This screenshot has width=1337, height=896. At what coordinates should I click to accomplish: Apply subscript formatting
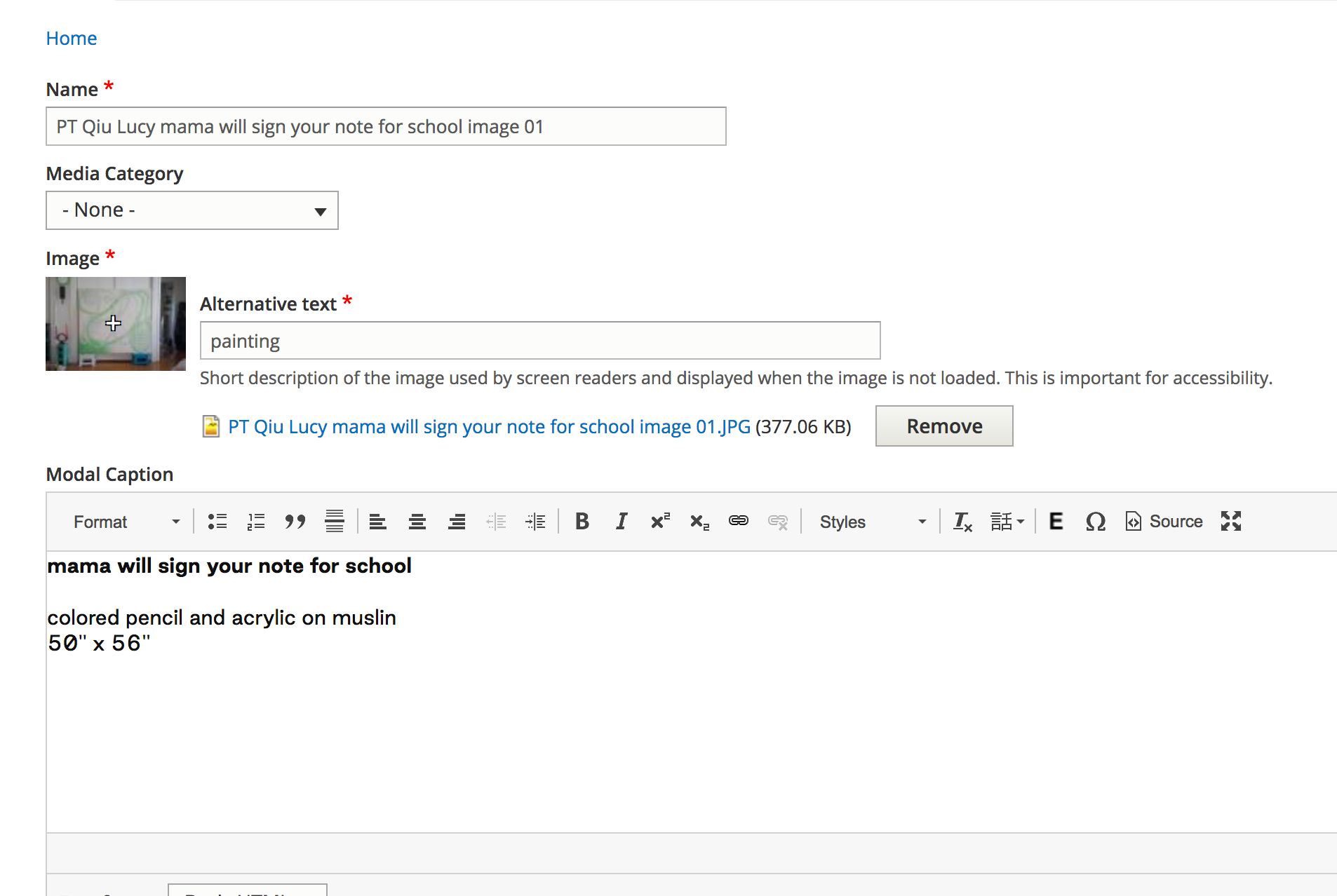[699, 522]
